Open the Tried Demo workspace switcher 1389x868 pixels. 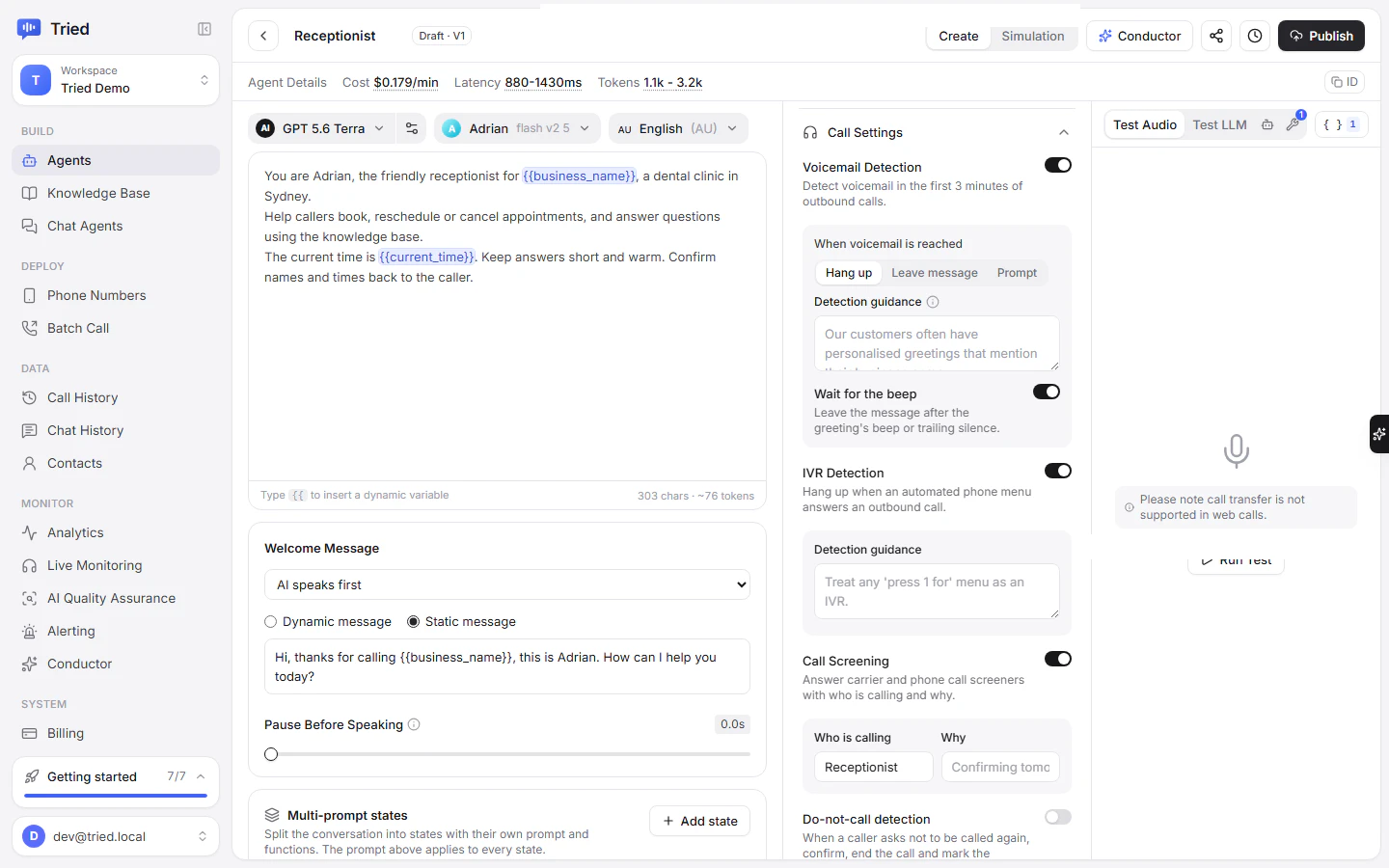[116, 79]
